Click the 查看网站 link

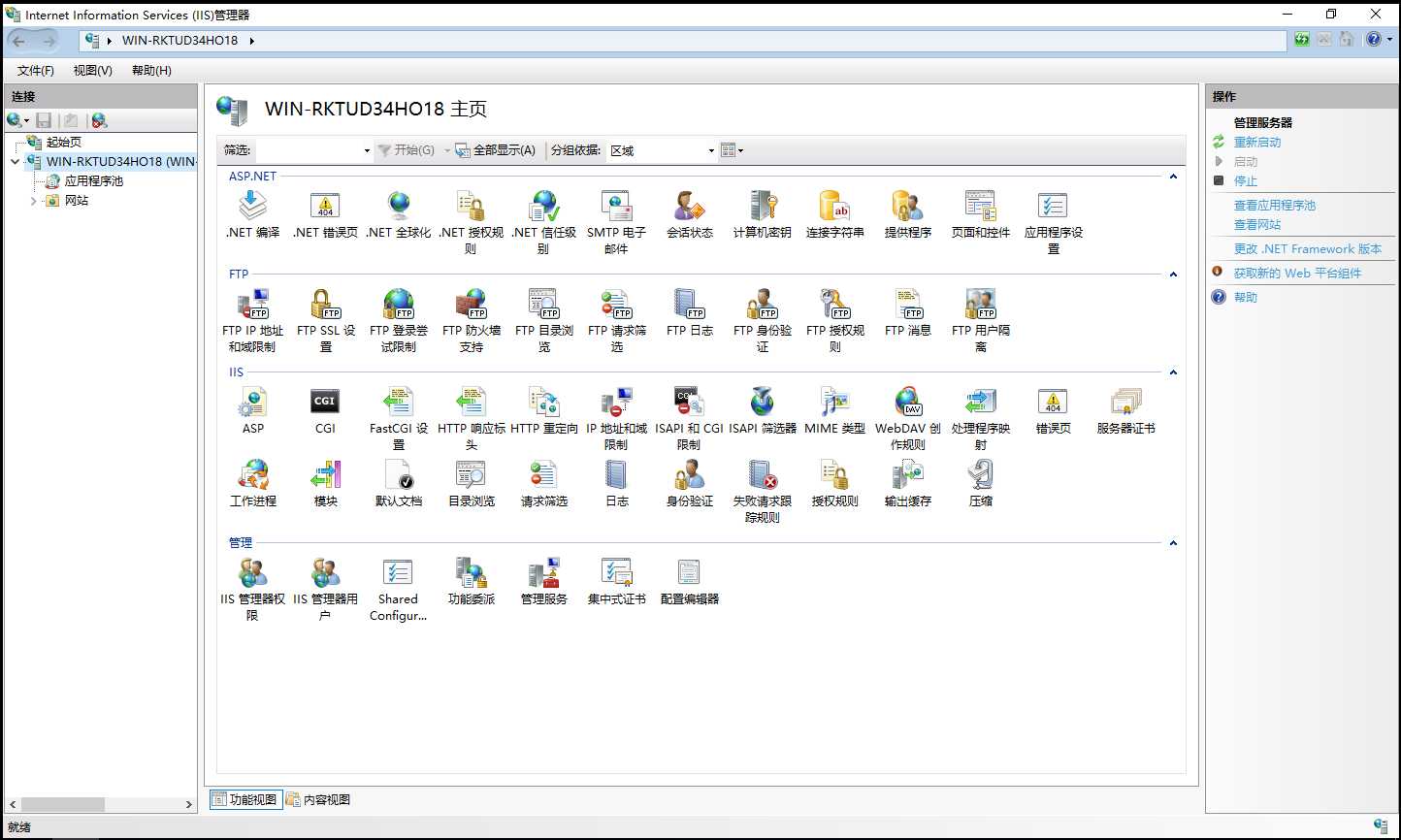(x=1257, y=225)
